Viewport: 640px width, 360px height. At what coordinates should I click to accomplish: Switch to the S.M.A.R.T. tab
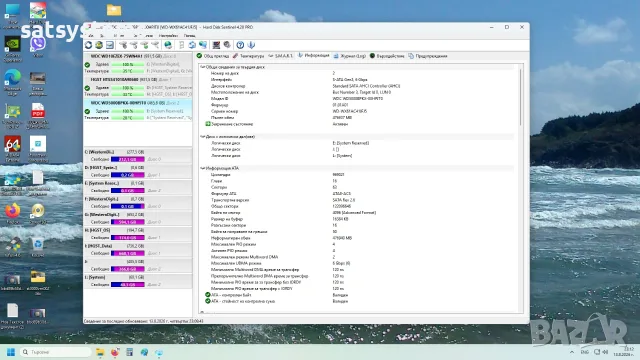(281, 56)
